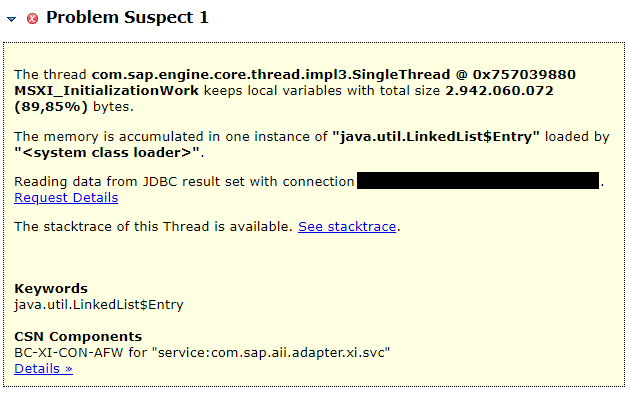Click the bold quoted "java.util.LinkedList$Entry" instance name

tap(436, 137)
